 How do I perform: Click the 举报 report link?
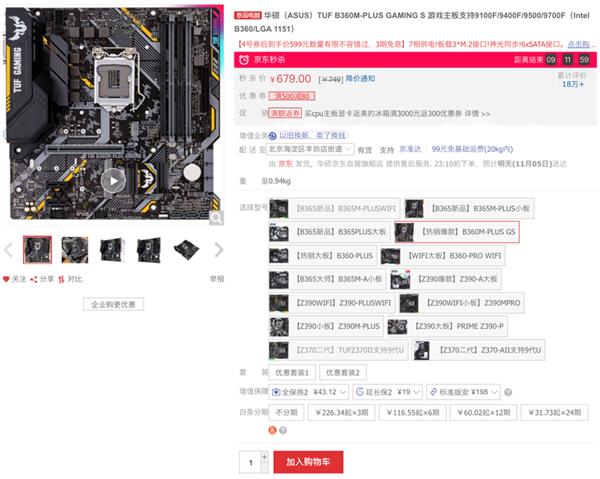tap(217, 279)
